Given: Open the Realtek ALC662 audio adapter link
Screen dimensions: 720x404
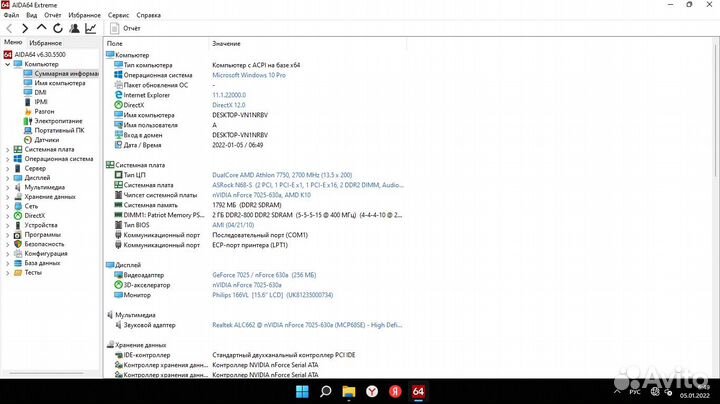Looking at the screenshot, I should pyautogui.click(x=307, y=325).
